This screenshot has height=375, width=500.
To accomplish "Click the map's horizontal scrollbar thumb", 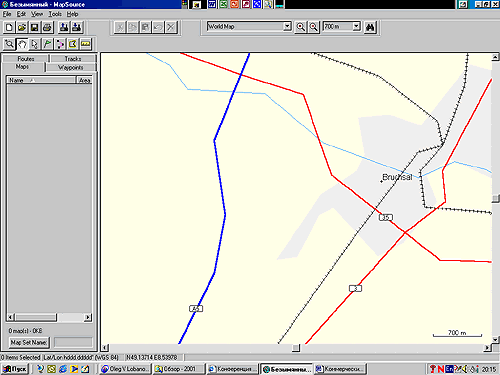I will click(x=296, y=348).
